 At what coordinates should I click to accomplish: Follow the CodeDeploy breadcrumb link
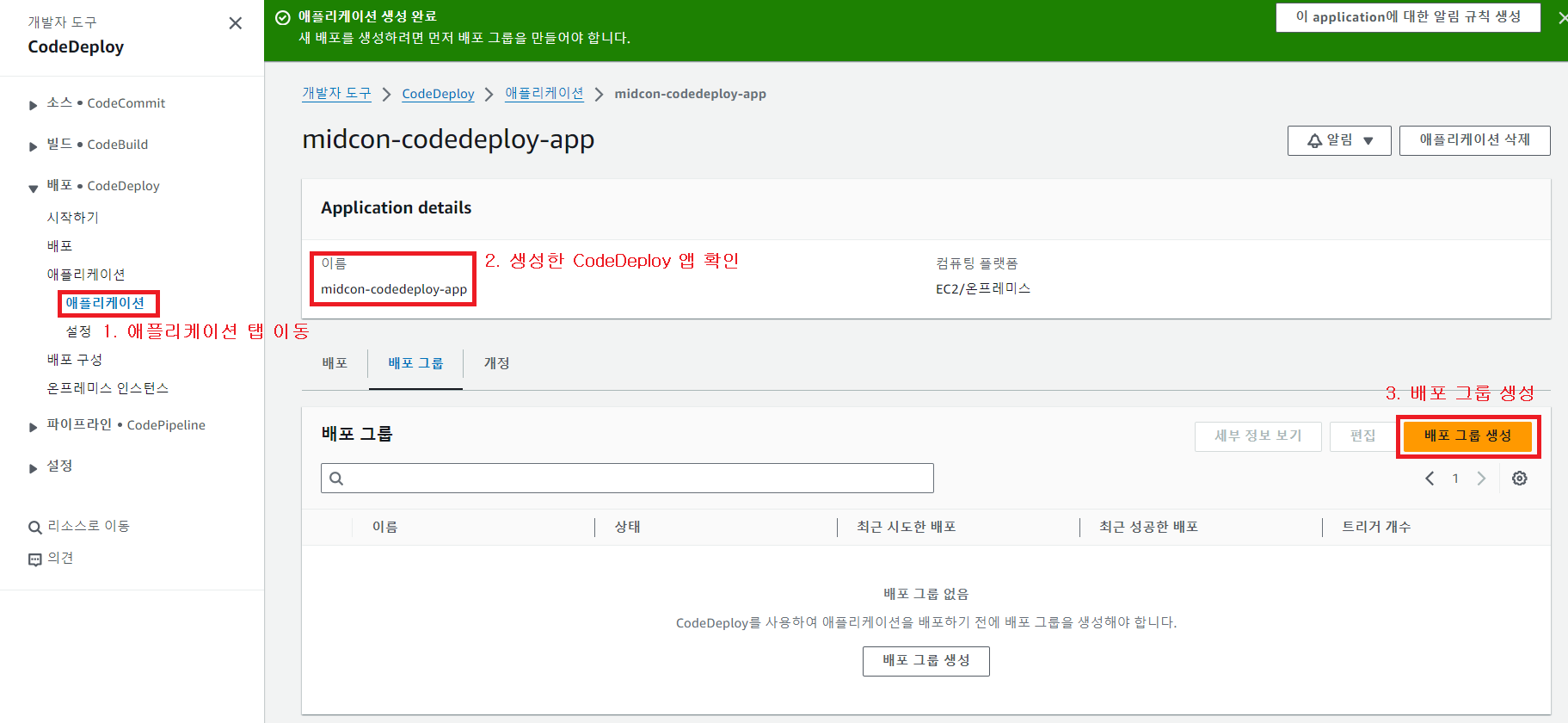click(x=438, y=94)
